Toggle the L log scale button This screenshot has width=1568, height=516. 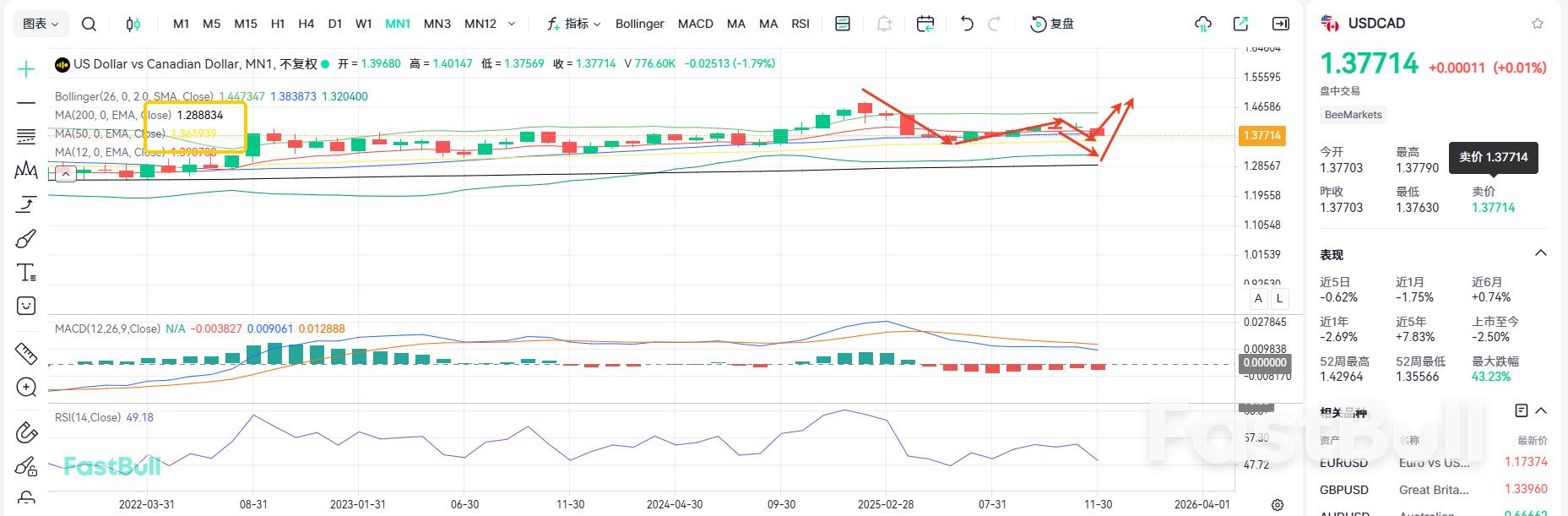[1279, 298]
